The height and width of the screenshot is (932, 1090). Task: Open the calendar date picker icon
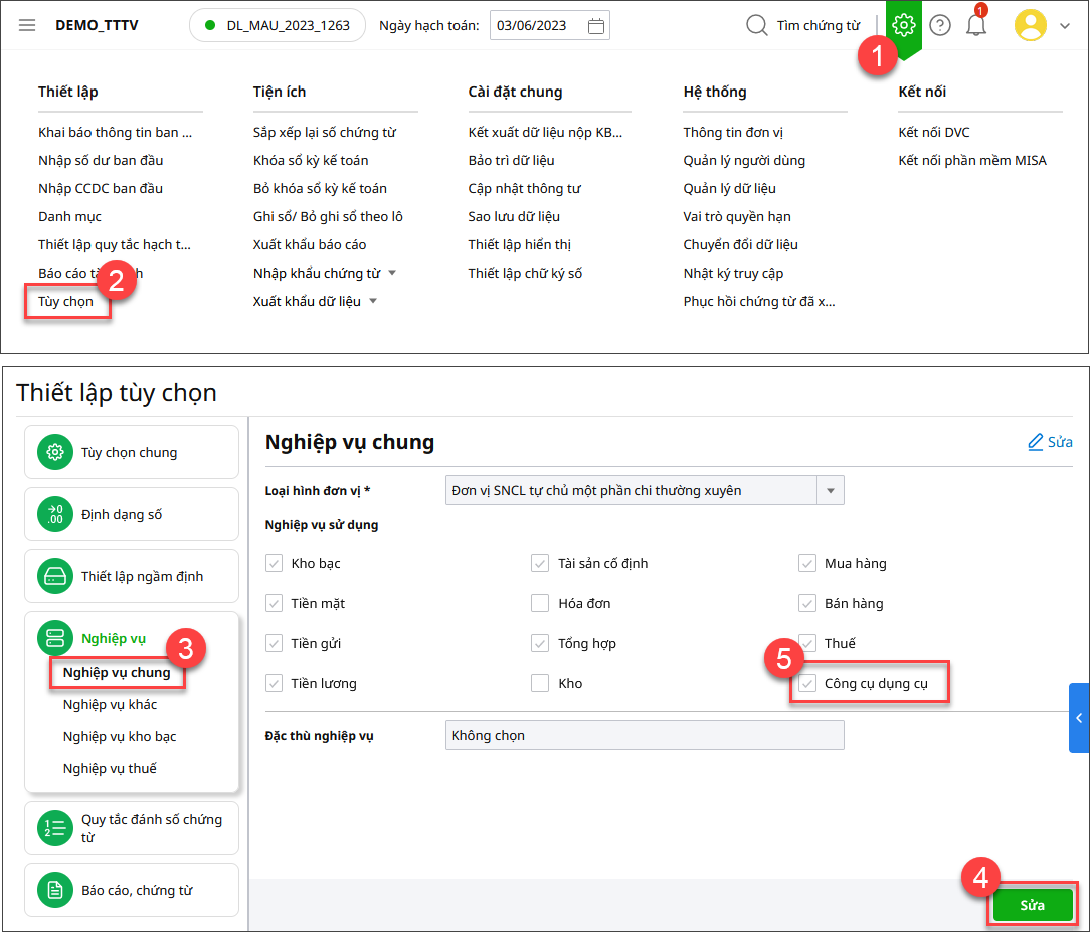pos(596,26)
